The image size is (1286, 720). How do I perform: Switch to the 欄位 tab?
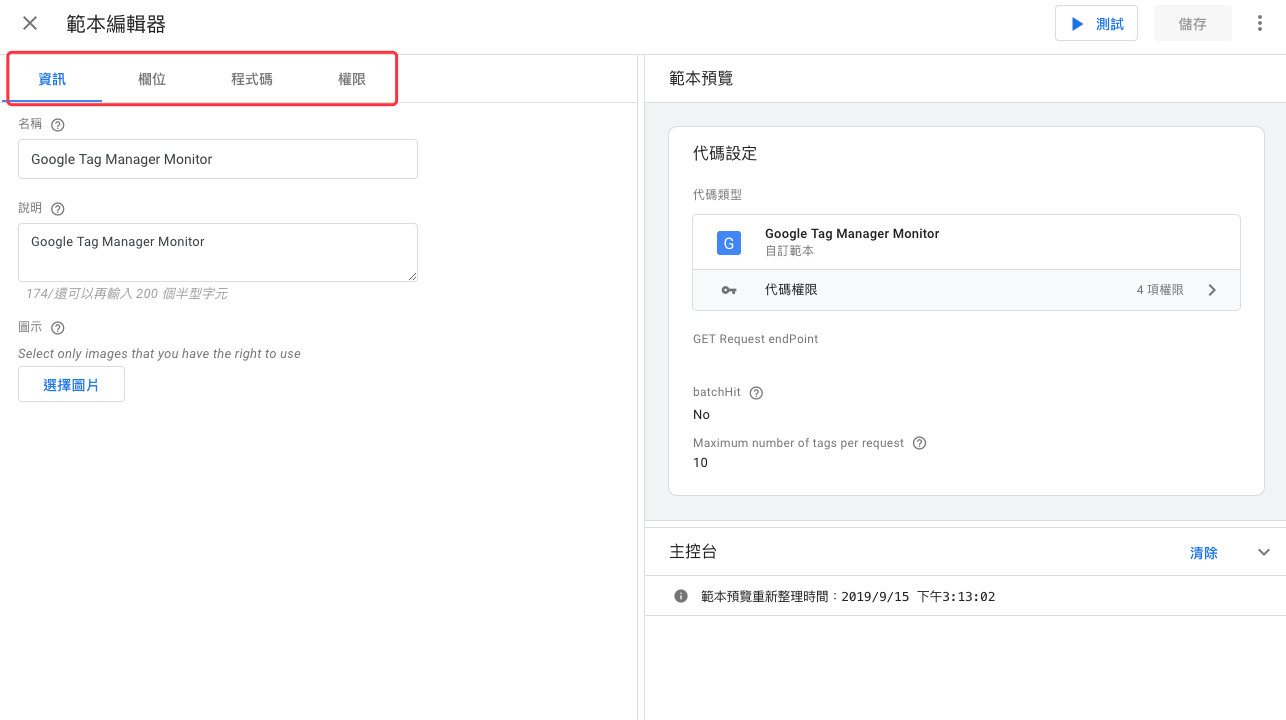point(152,78)
